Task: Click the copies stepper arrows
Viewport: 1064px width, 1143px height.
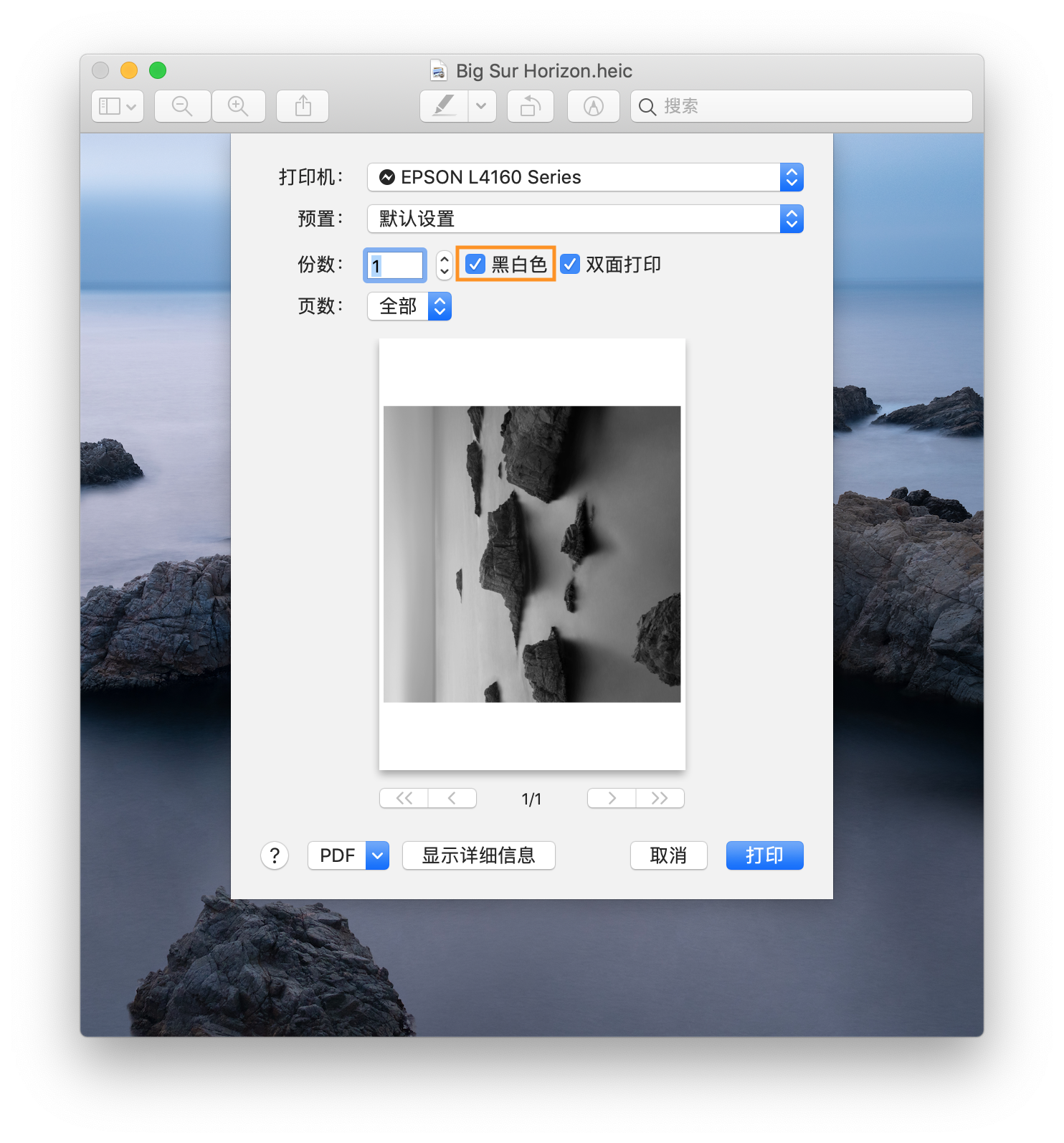Action: [444, 265]
